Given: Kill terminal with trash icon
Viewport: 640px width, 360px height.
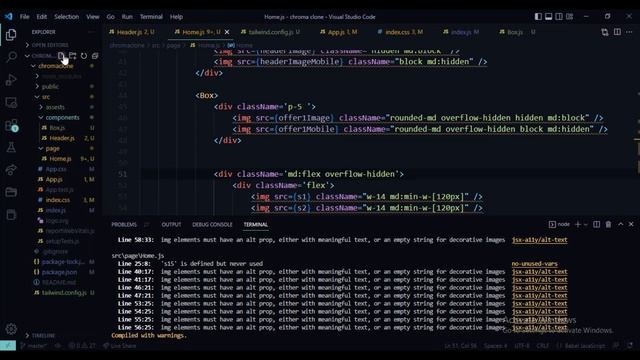Looking at the screenshot, I should (x=608, y=224).
